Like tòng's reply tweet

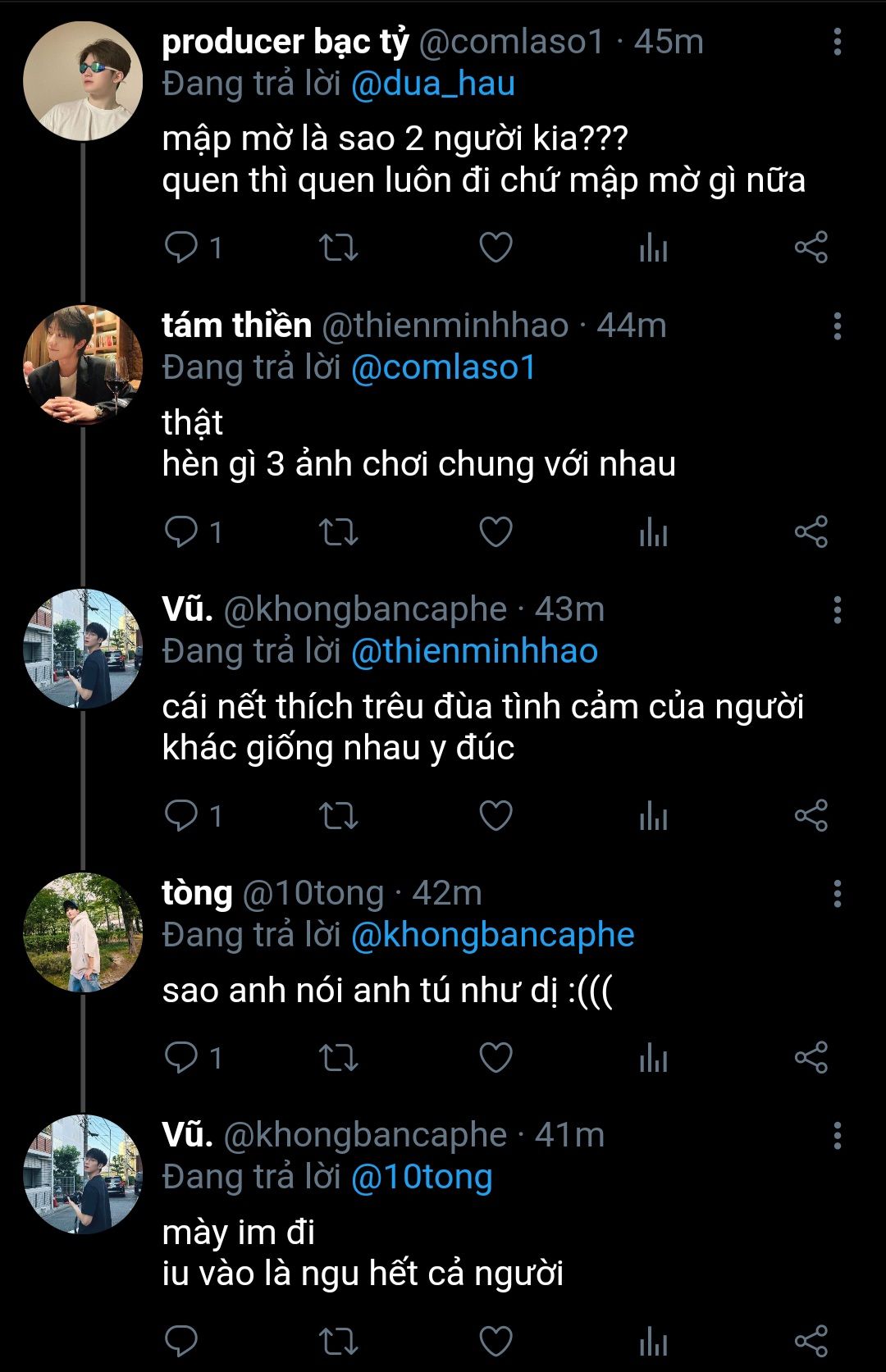496,1057
